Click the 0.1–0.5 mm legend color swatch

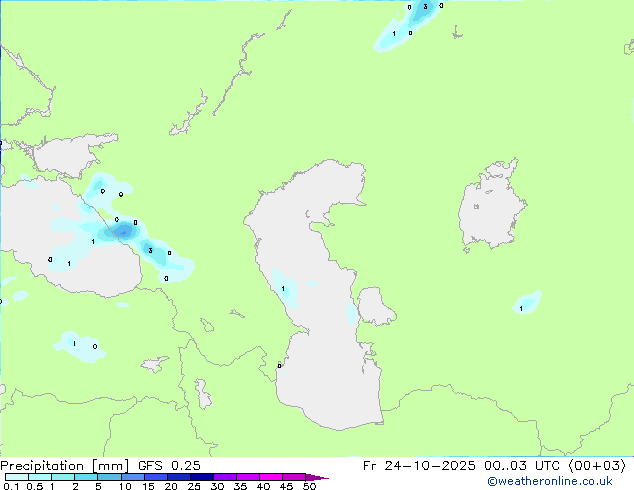pos(17,477)
